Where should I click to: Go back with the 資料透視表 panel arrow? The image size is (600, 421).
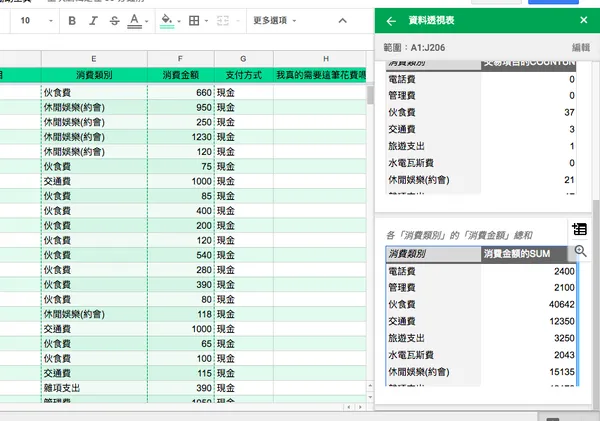[x=391, y=21]
